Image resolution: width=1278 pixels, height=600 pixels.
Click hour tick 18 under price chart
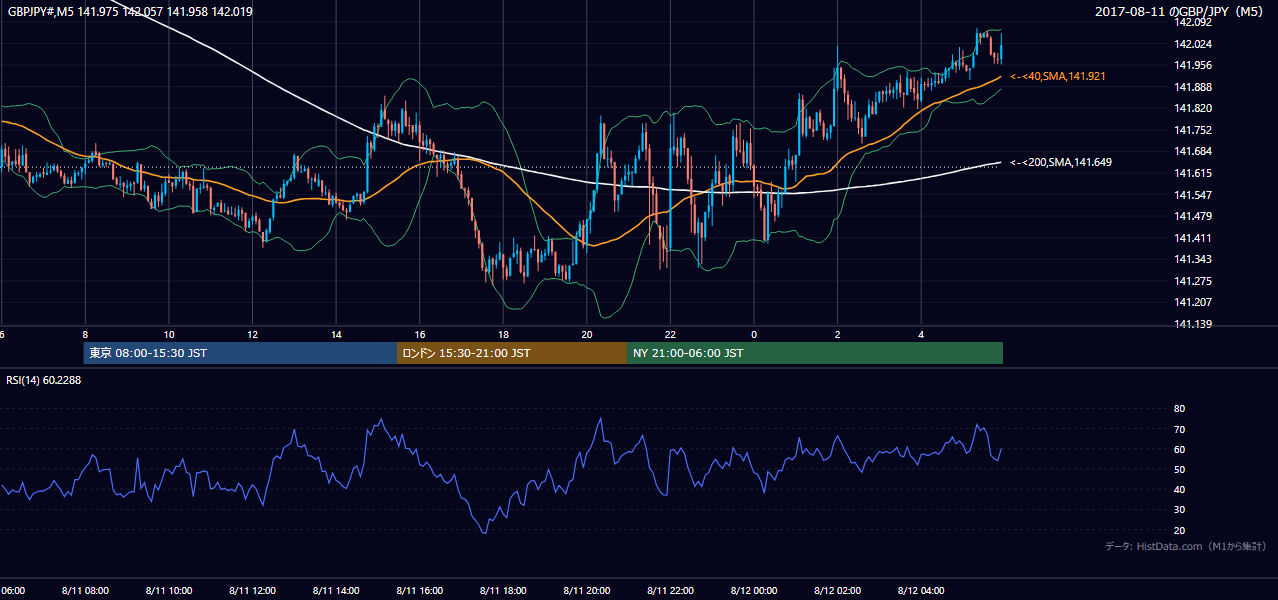pyautogui.click(x=503, y=335)
